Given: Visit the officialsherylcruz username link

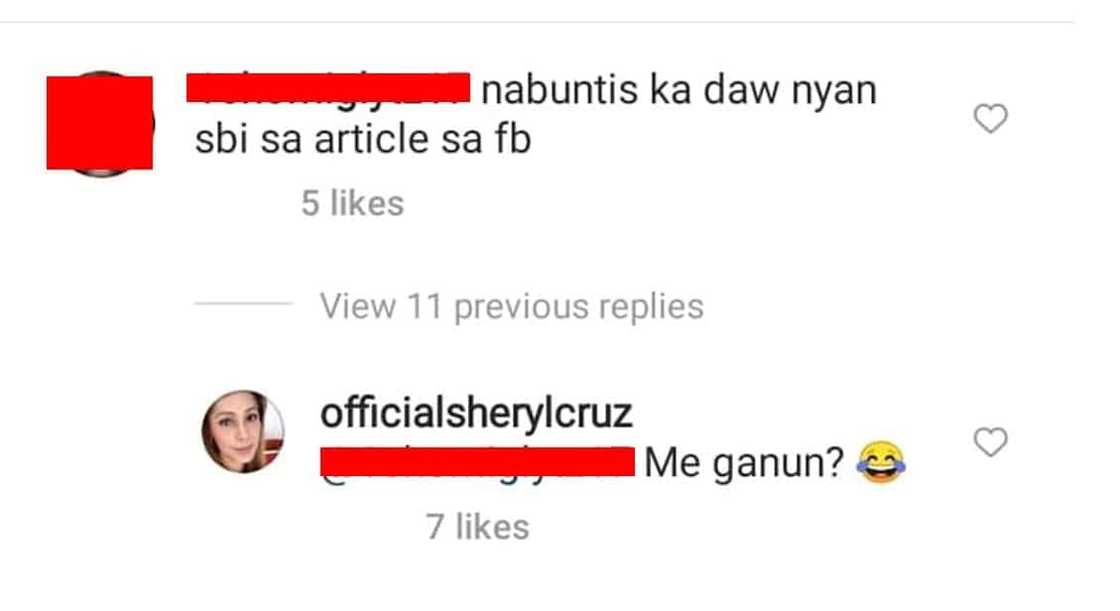Looking at the screenshot, I should click(x=476, y=413).
